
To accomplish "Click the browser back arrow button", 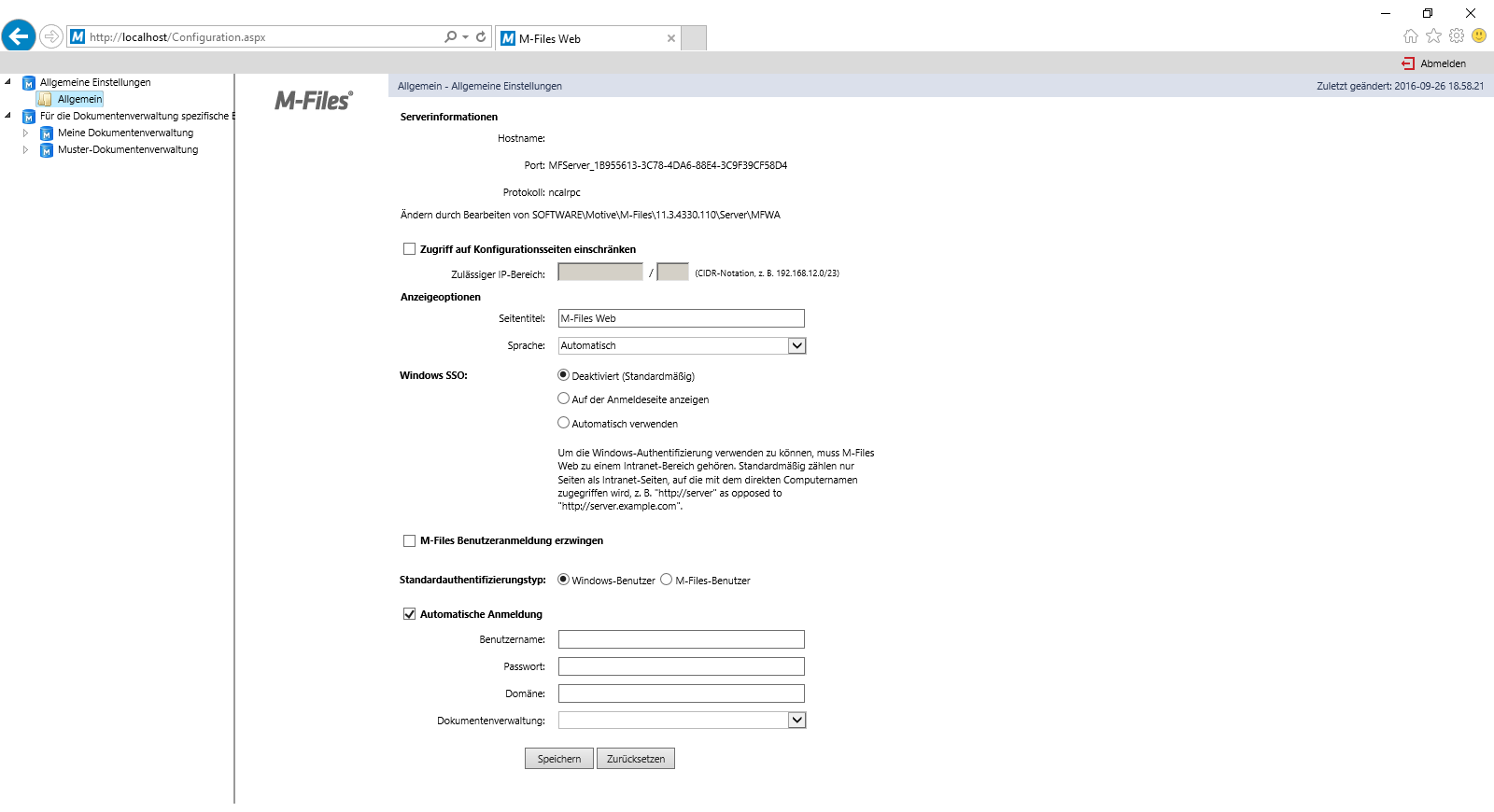I will (19, 36).
